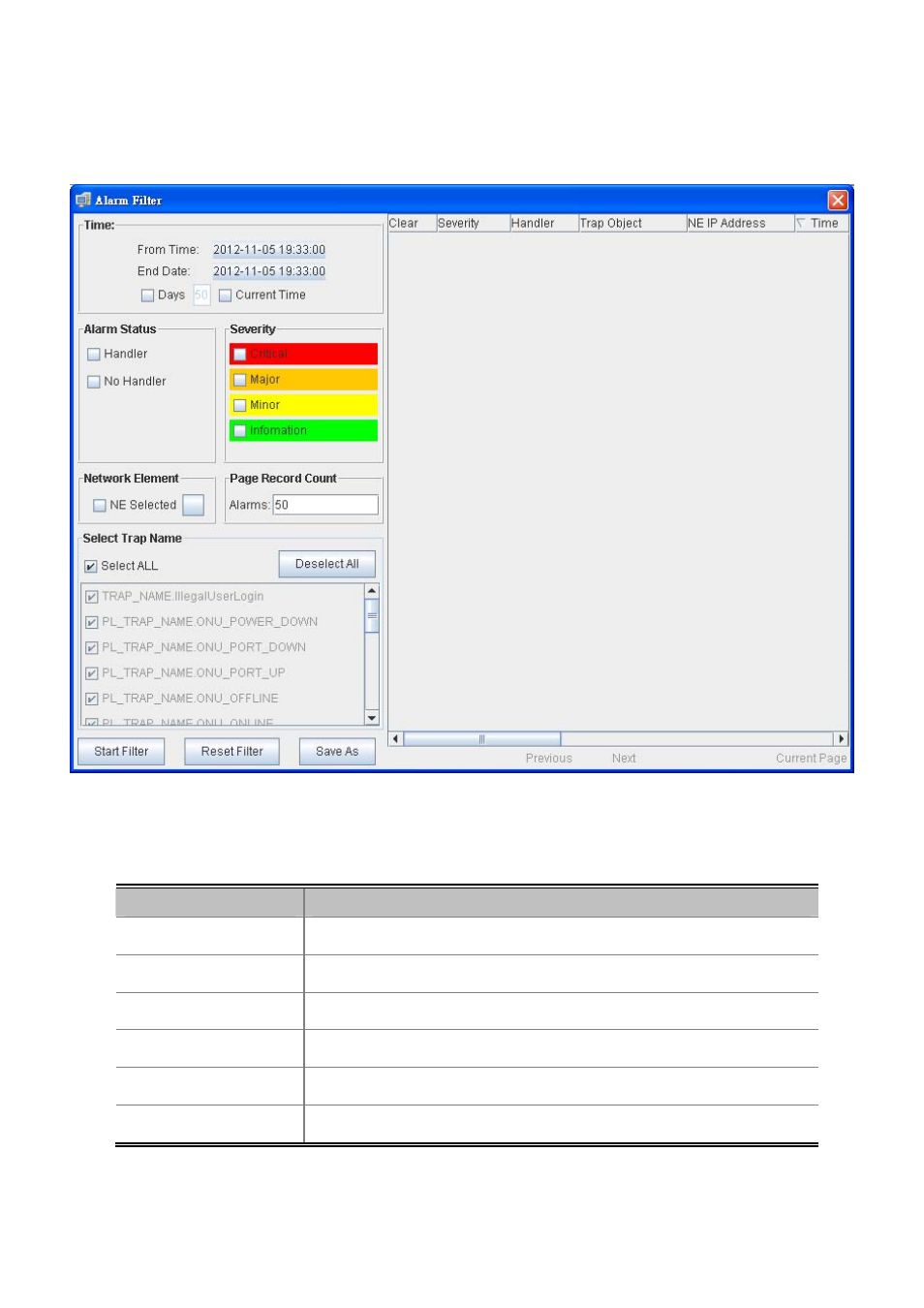Viewport: 924px width, 1308px height.
Task: Select the yellow Minor severity swatch
Action: (x=303, y=405)
